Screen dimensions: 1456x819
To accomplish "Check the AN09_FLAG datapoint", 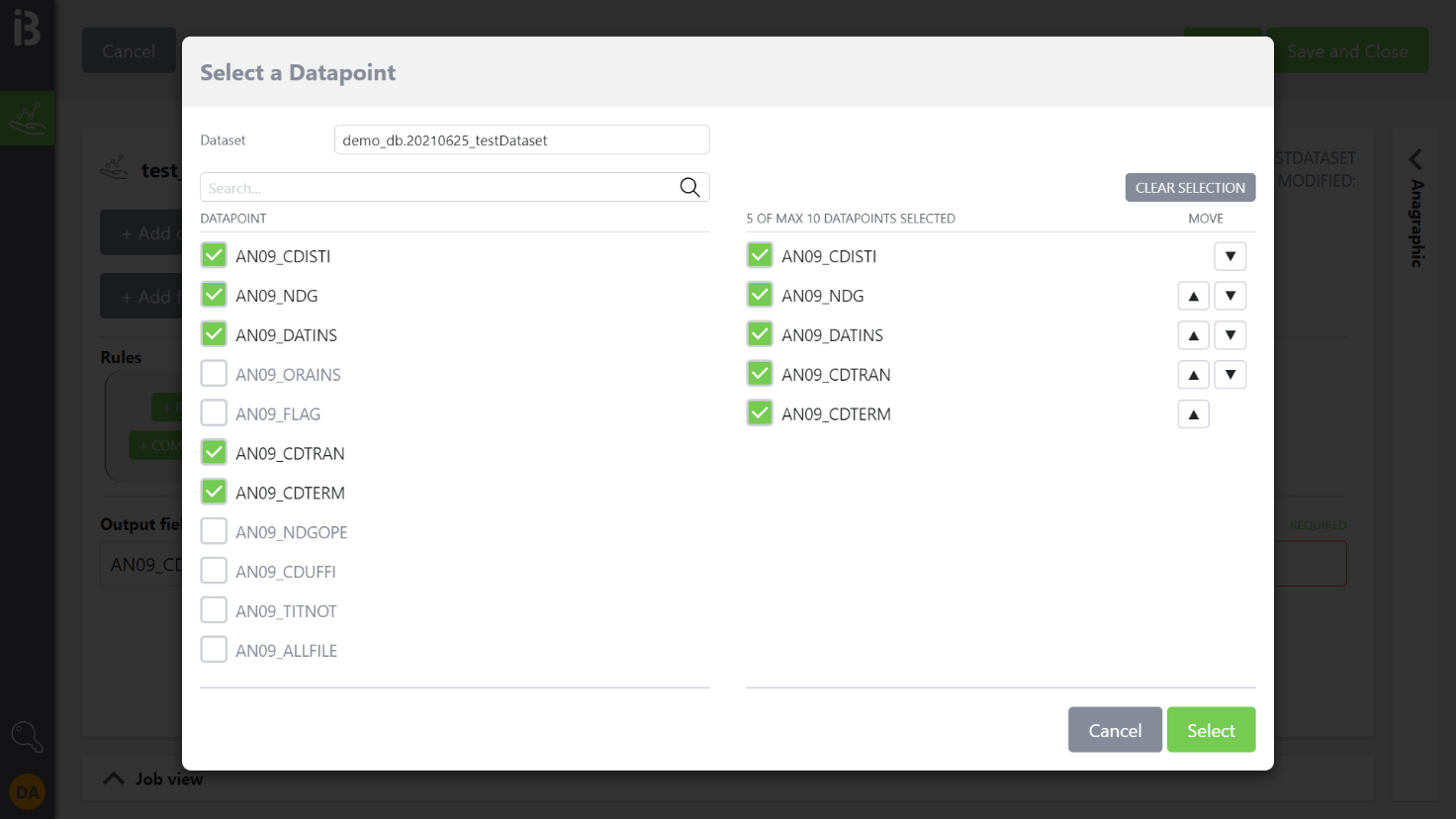I will click(214, 413).
